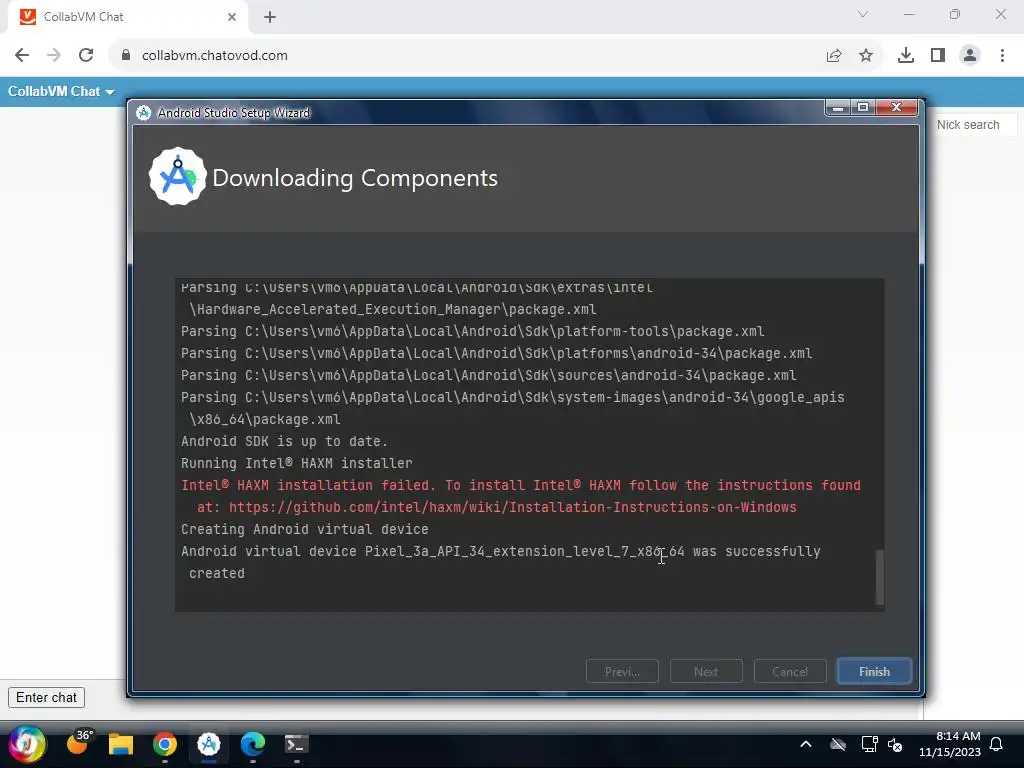Click the platforms\android-34 parsing line
The width and height of the screenshot is (1024, 768).
pyautogui.click(x=496, y=354)
